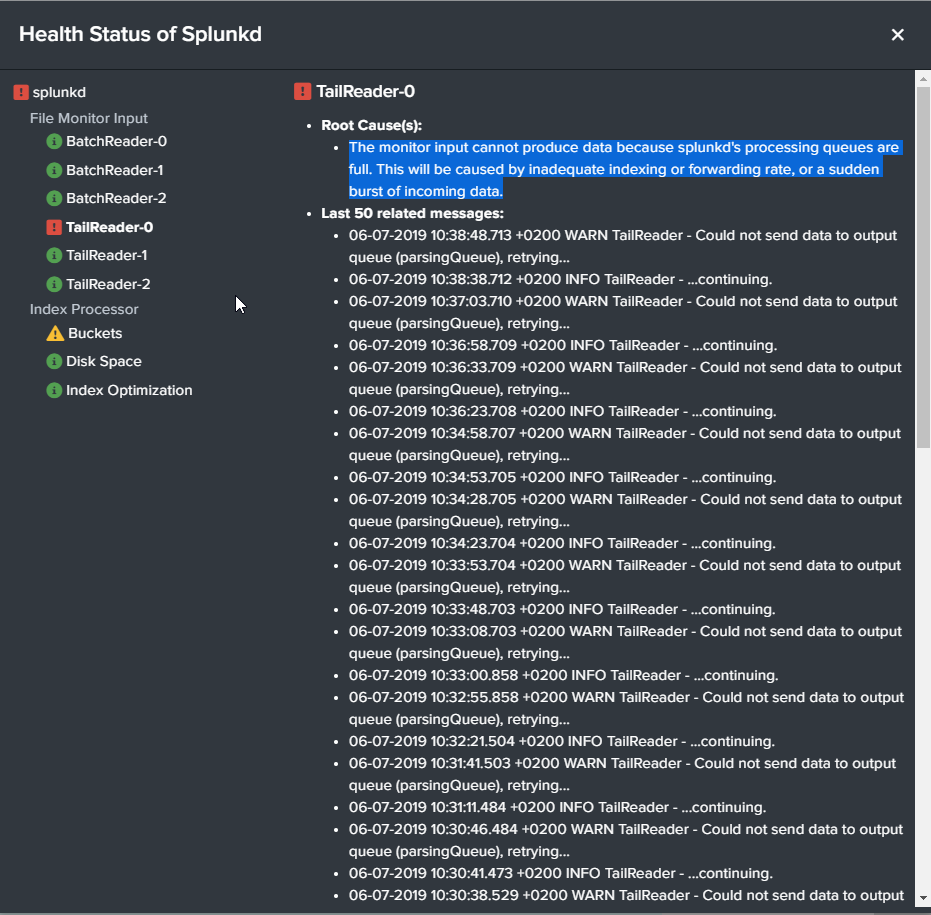Click yellow warning triangle icon beside Buckets
Screen dimensions: 931x915
55,333
